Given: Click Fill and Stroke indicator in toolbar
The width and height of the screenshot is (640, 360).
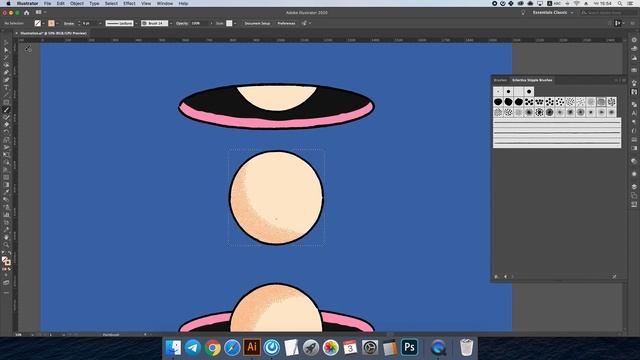Looking at the screenshot, I should (6, 261).
